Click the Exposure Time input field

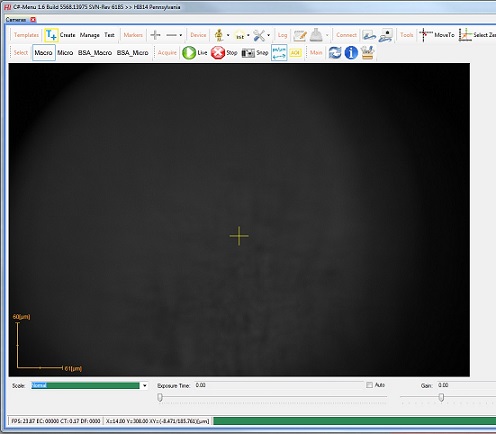click(x=279, y=385)
